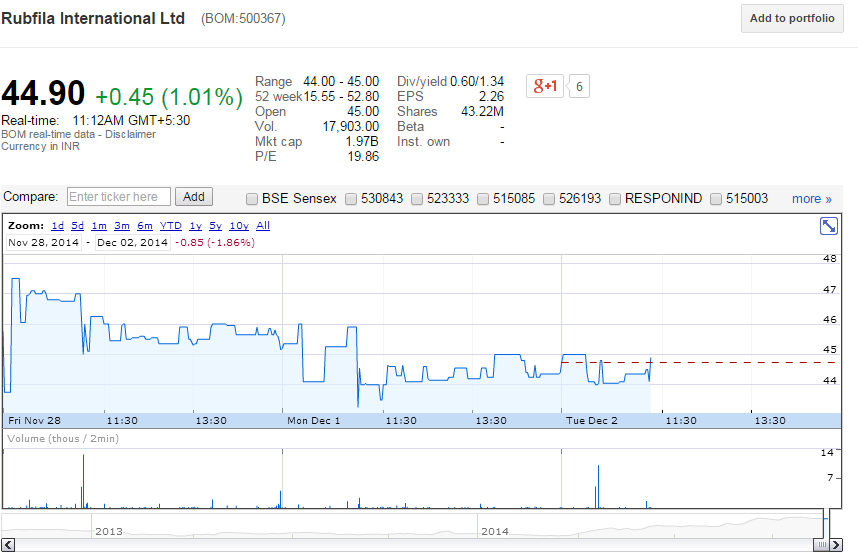Click the Open value 45.00

pos(363,112)
